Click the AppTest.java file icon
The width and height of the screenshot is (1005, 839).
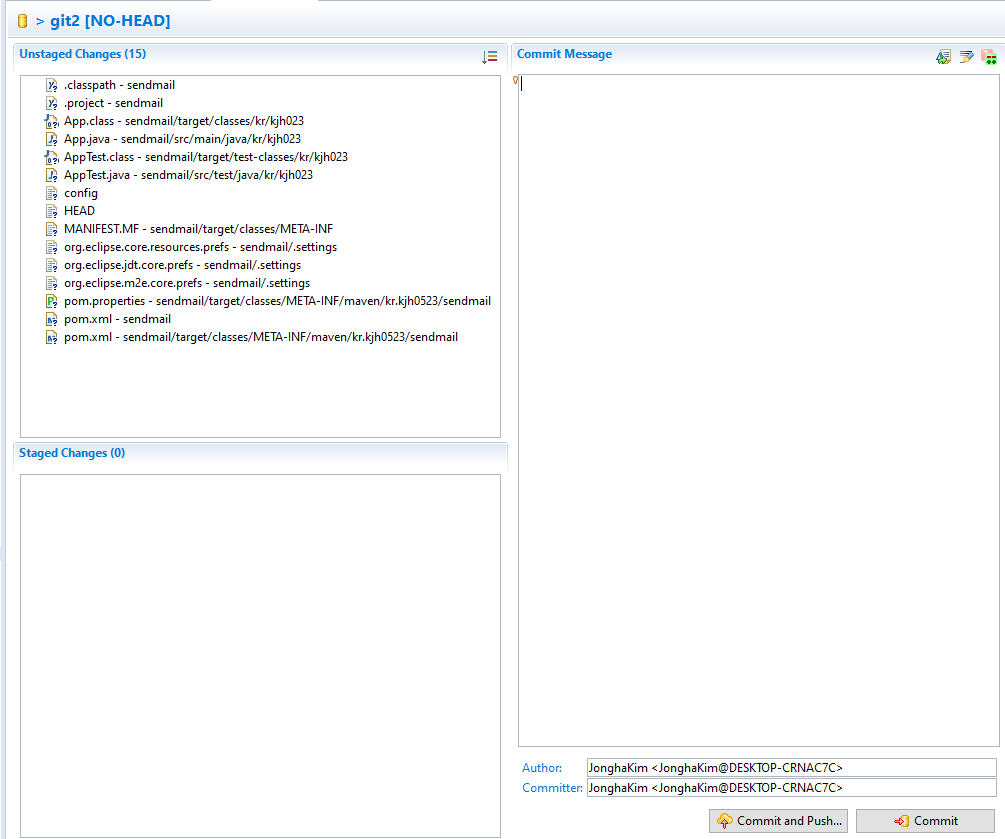pyautogui.click(x=52, y=175)
